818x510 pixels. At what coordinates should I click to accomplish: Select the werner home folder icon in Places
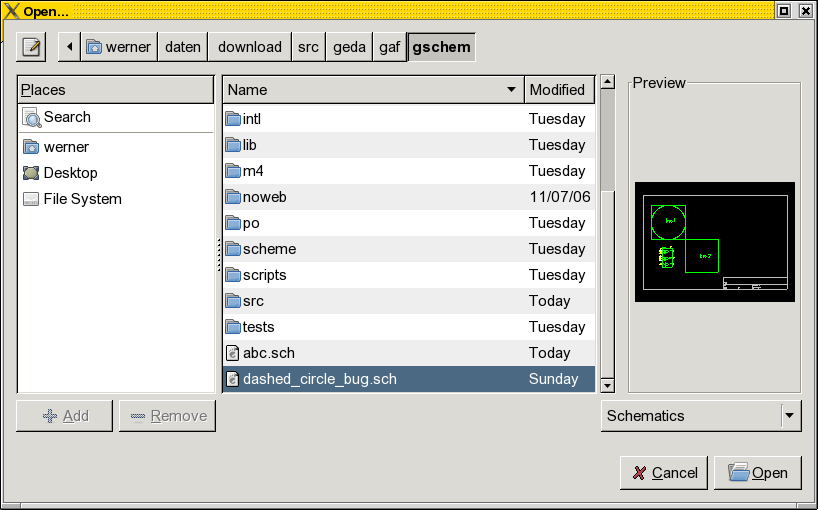pos(32,147)
